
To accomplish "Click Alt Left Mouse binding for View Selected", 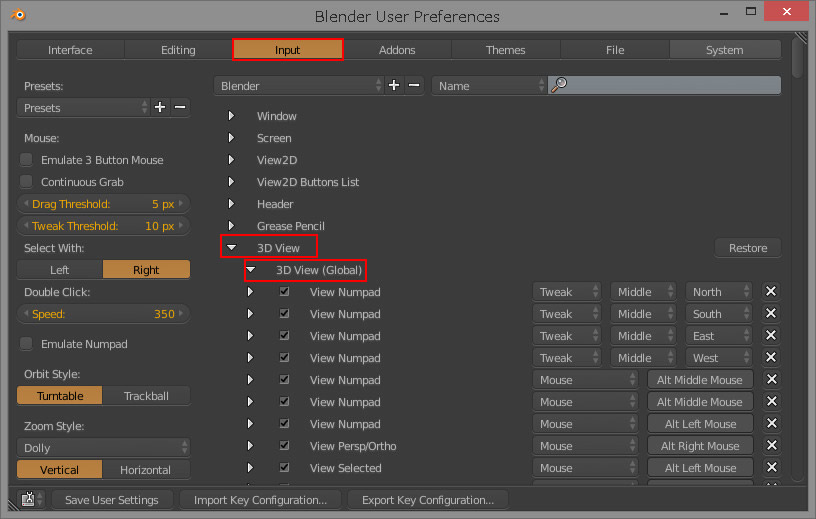I will tap(700, 467).
